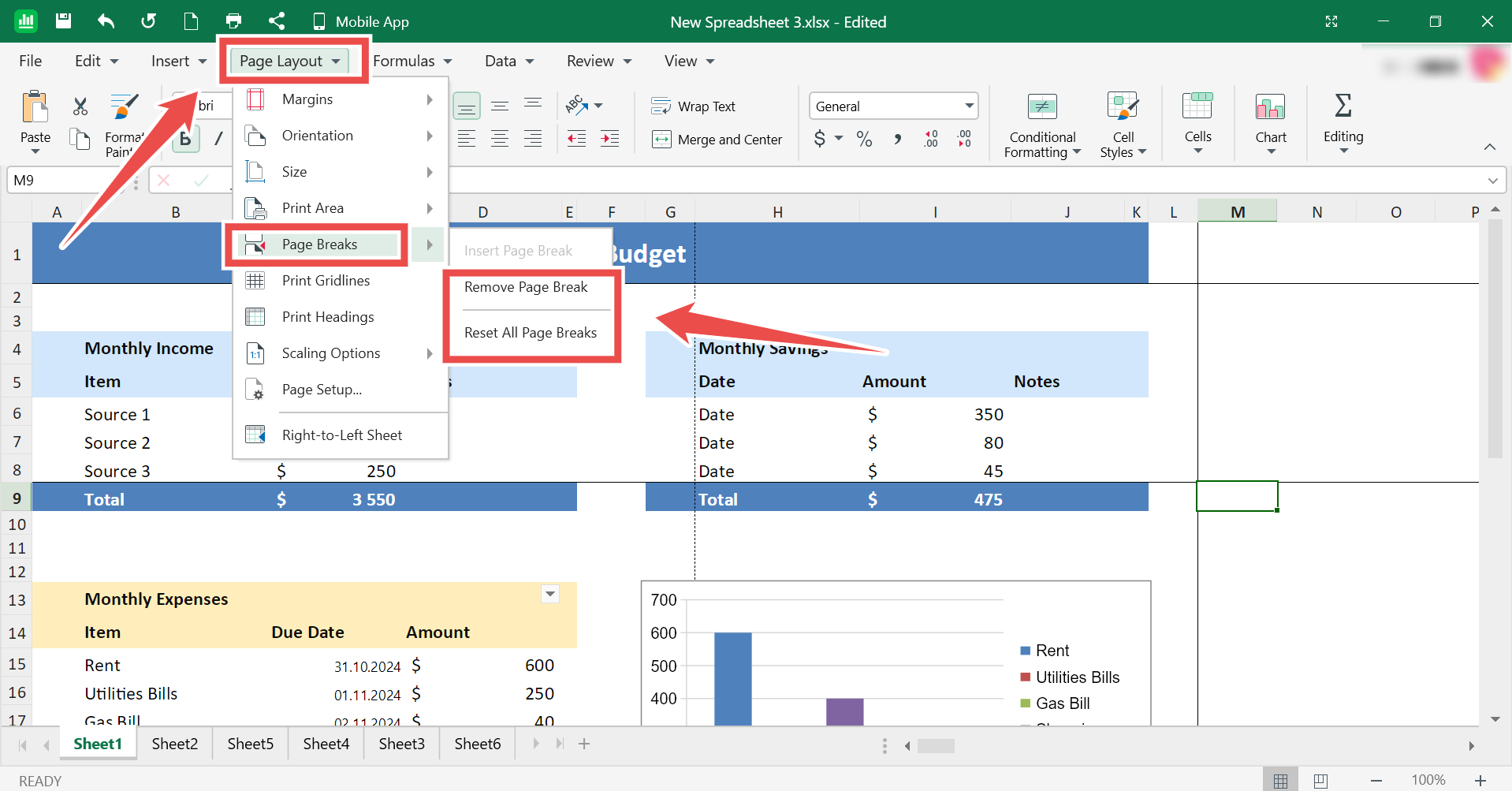This screenshot has width=1512, height=791.
Task: Click Increase Indent icon
Action: click(x=610, y=140)
